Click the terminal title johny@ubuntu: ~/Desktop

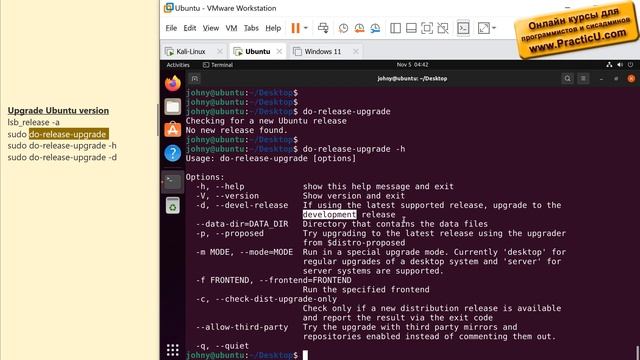click(x=412, y=79)
